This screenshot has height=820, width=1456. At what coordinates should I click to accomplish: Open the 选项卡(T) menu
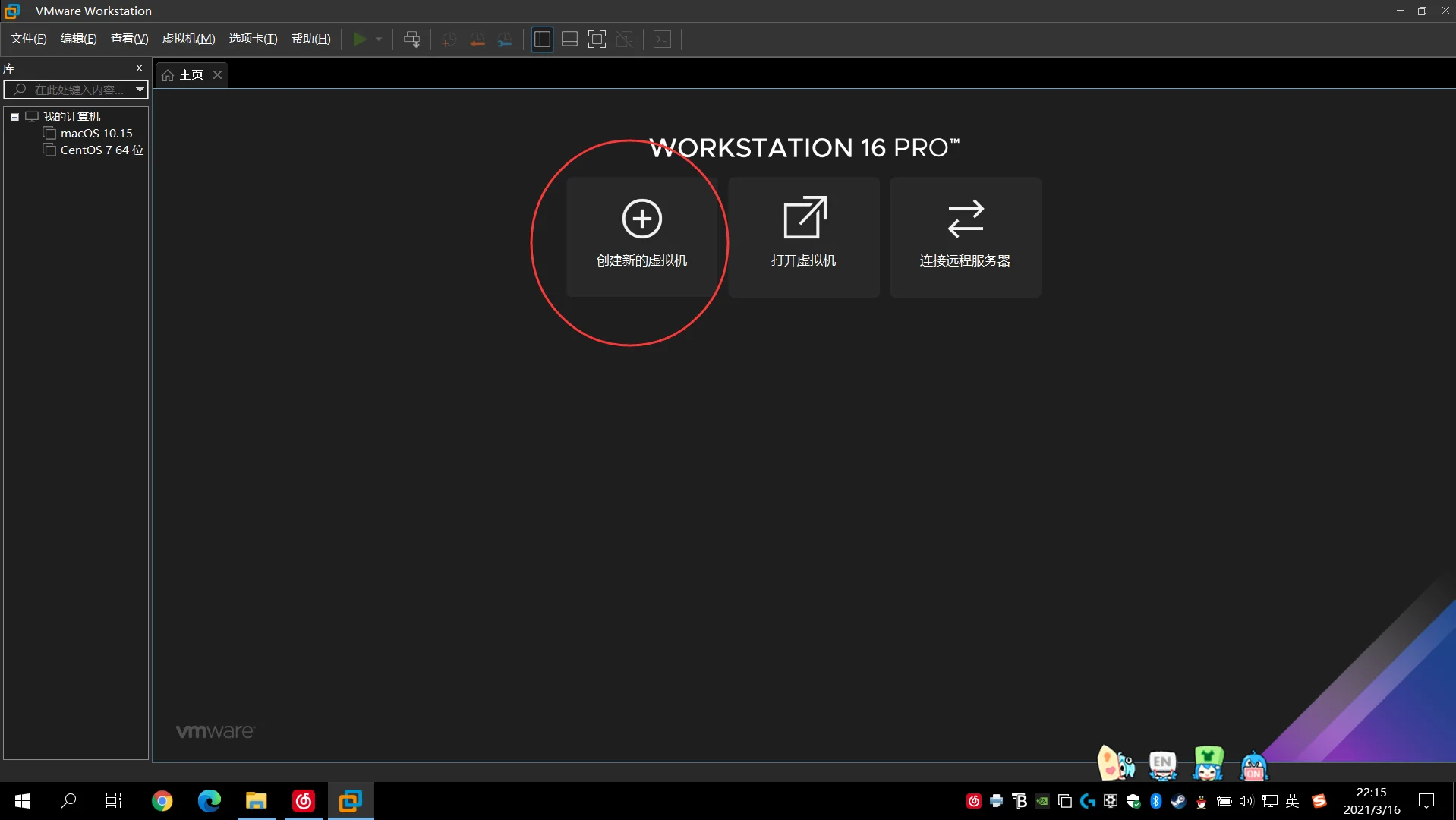tap(254, 39)
